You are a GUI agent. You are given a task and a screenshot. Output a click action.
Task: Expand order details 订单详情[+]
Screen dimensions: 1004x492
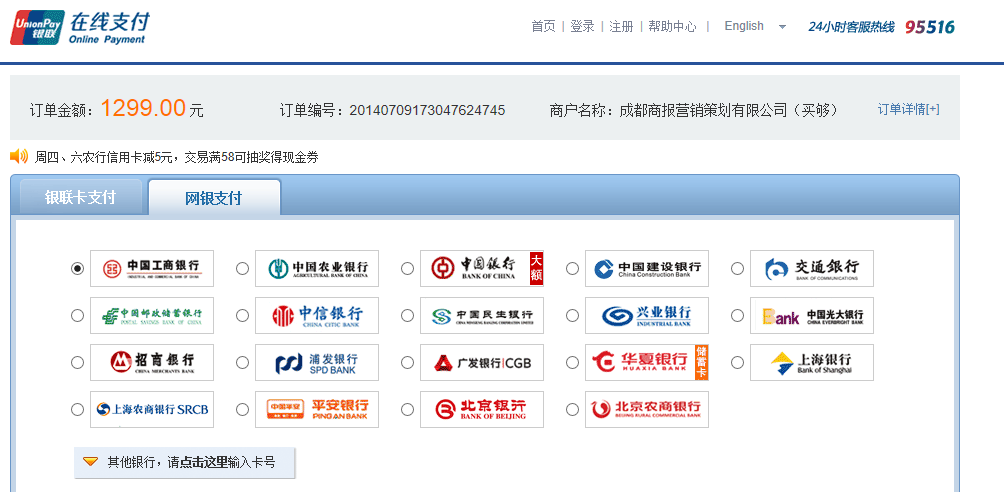point(908,109)
